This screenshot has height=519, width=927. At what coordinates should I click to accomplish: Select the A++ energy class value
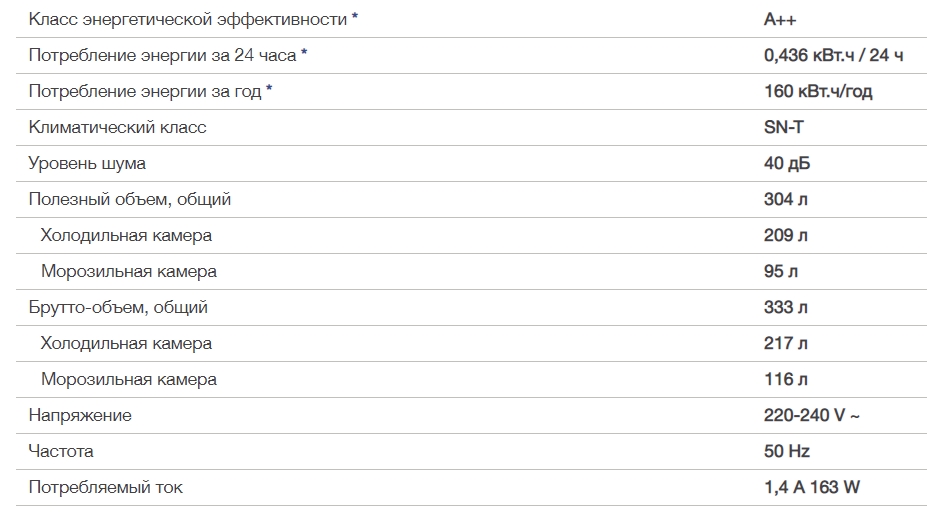click(780, 20)
